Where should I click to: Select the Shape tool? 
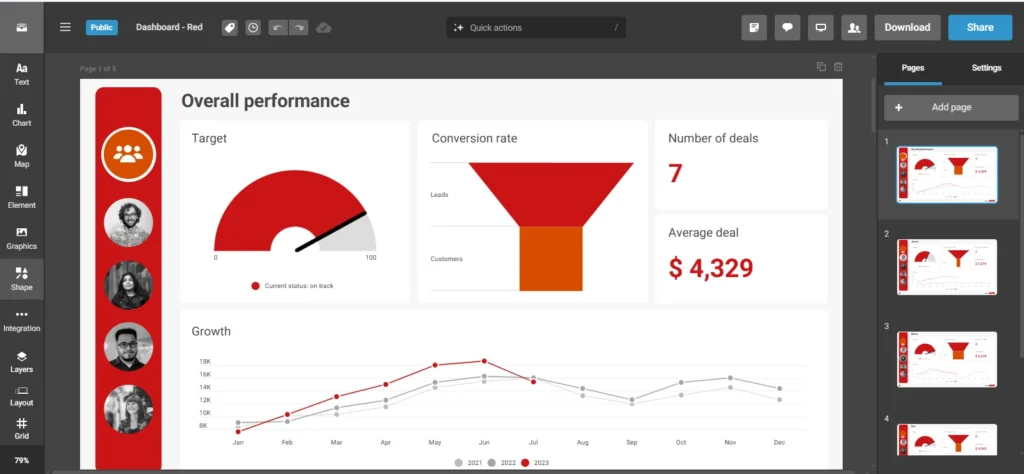[22, 279]
